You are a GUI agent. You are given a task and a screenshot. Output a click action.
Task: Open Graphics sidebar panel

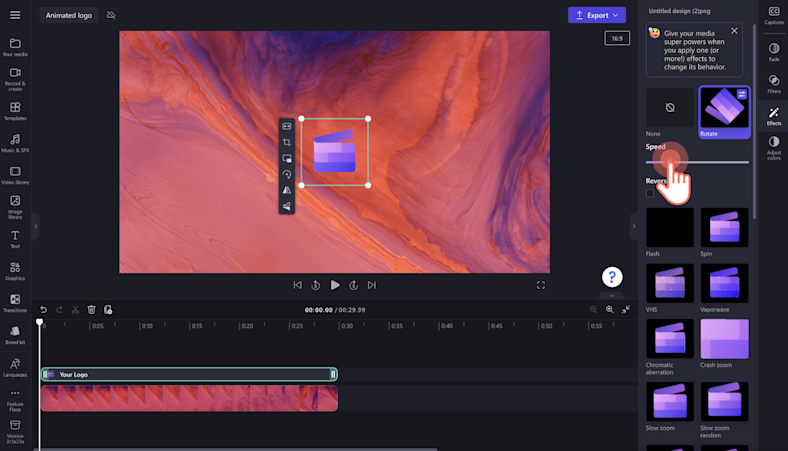tap(15, 272)
